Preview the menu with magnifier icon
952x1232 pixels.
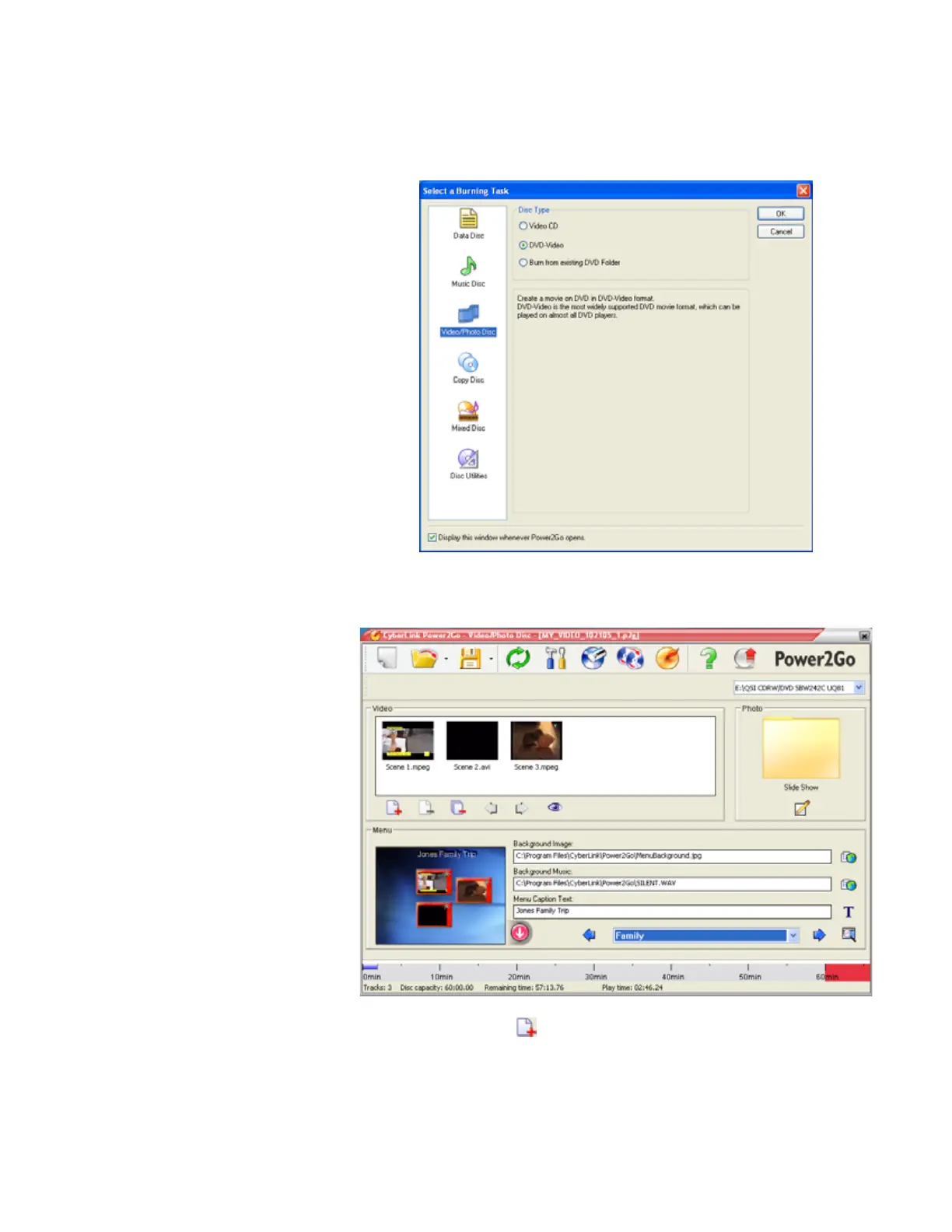[x=849, y=935]
